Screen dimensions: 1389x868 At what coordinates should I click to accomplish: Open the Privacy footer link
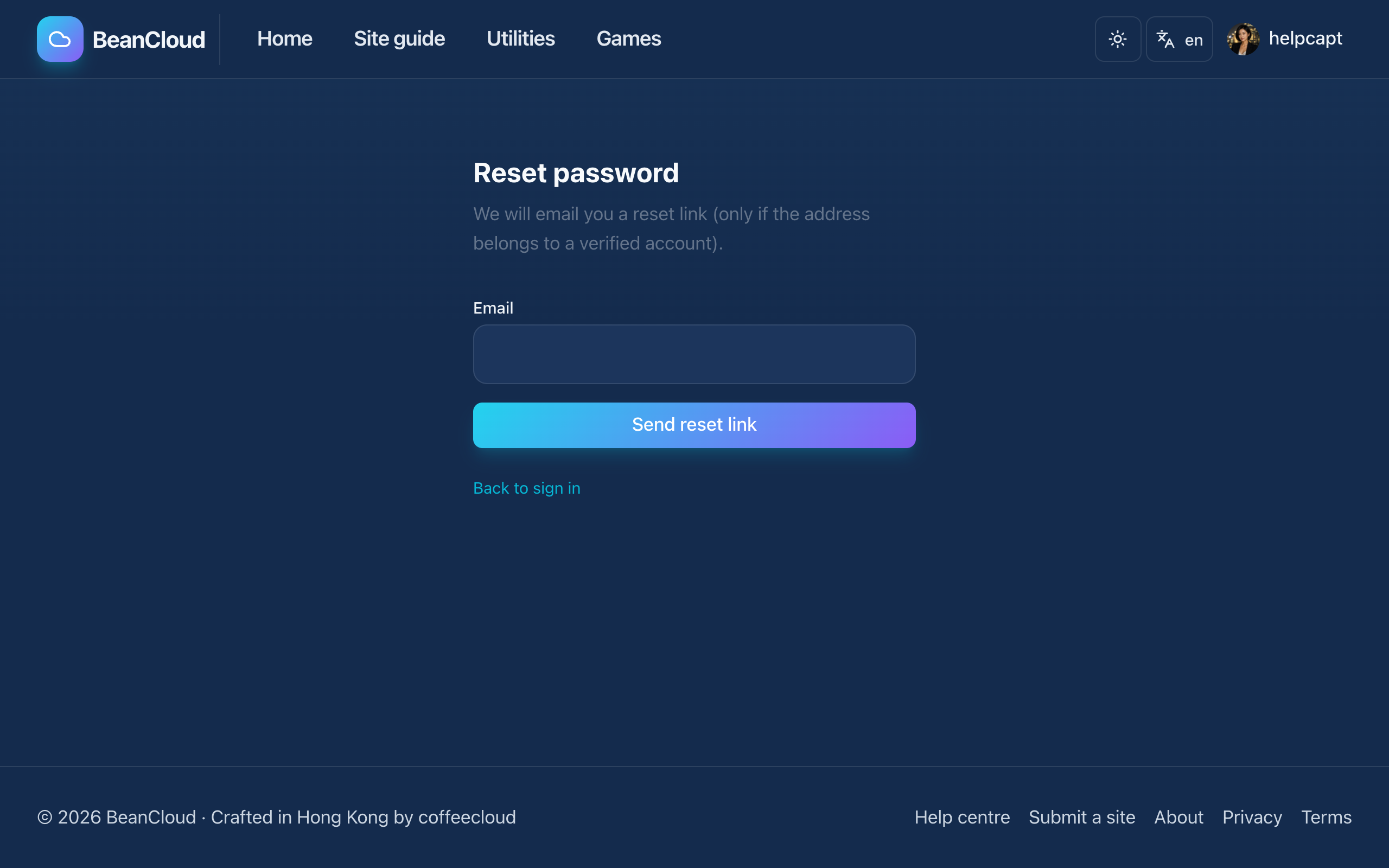[1252, 817]
